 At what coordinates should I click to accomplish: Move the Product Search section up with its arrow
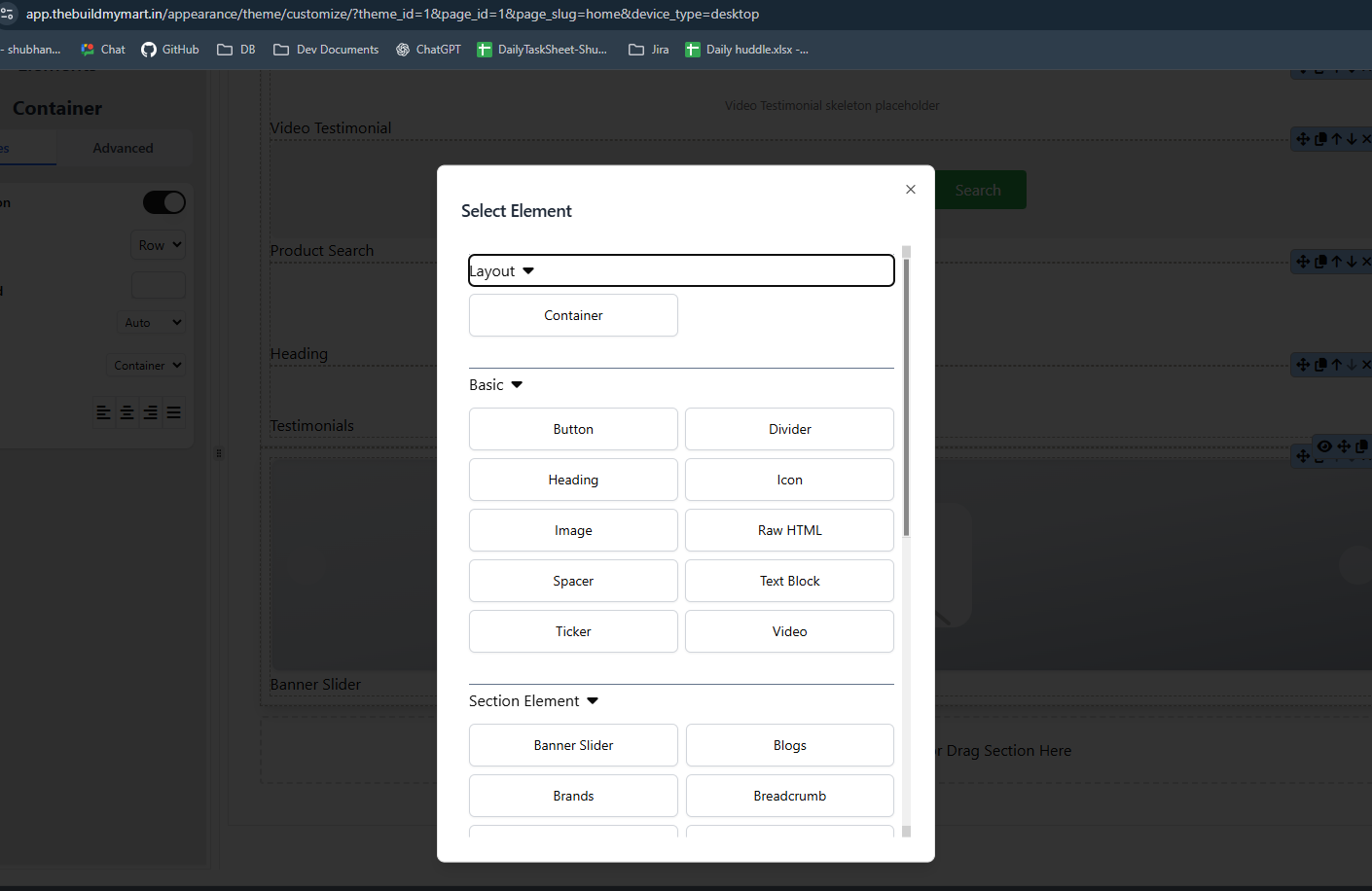tap(1337, 262)
